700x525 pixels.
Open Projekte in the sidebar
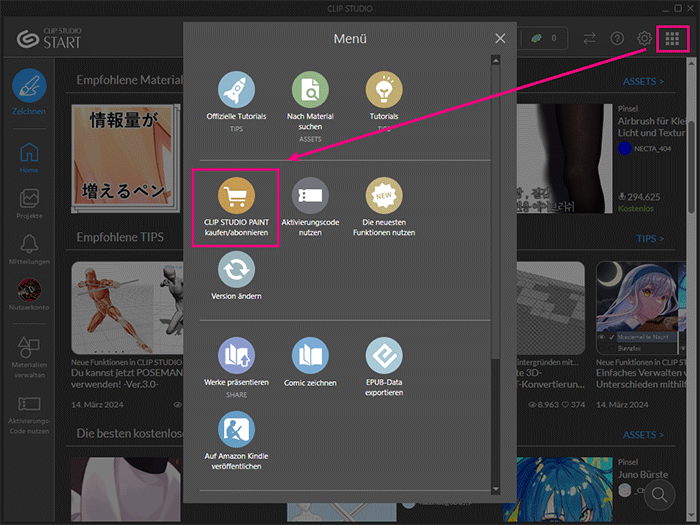pyautogui.click(x=29, y=204)
